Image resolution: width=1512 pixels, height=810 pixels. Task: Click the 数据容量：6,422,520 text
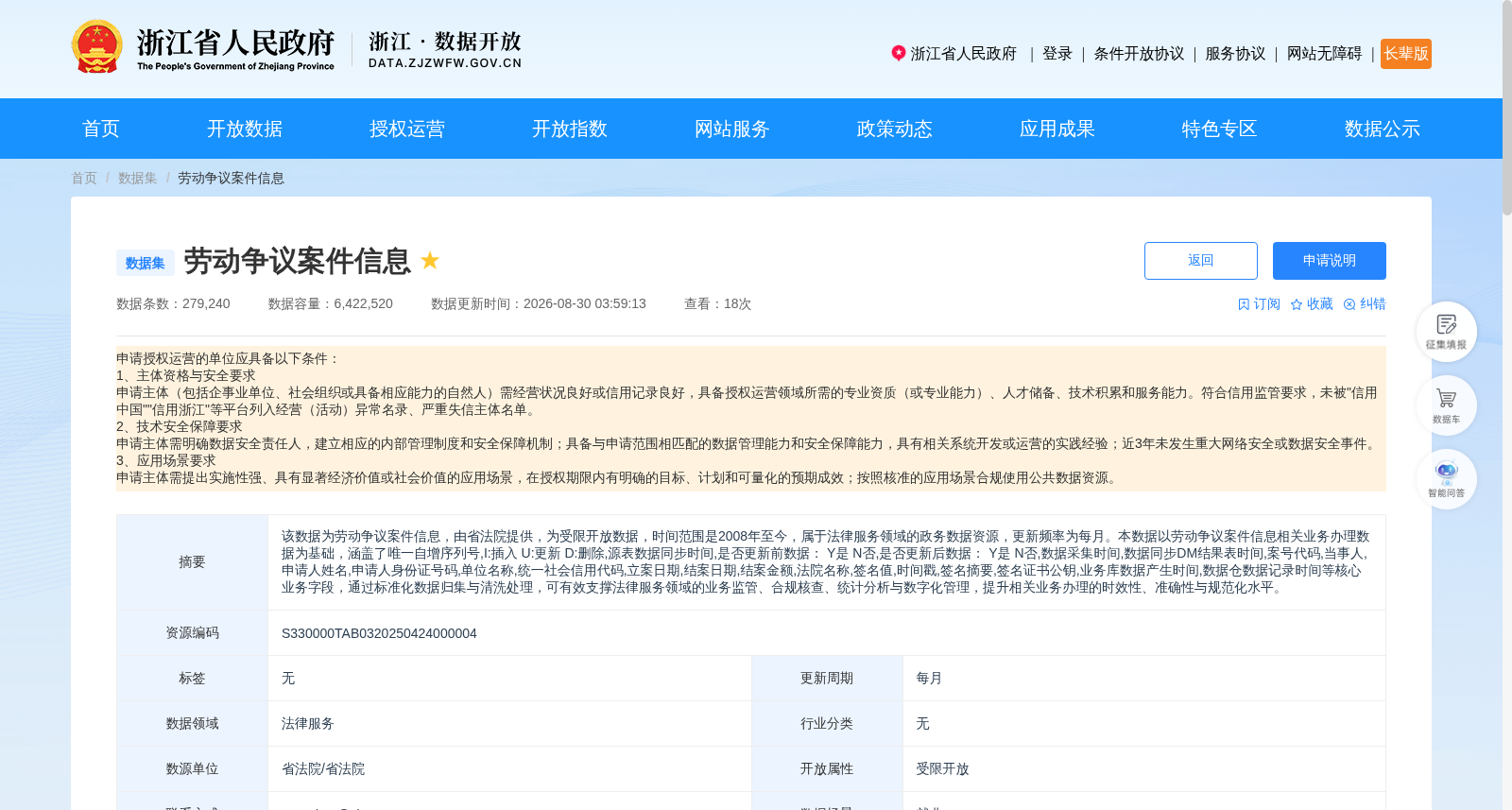tap(331, 304)
